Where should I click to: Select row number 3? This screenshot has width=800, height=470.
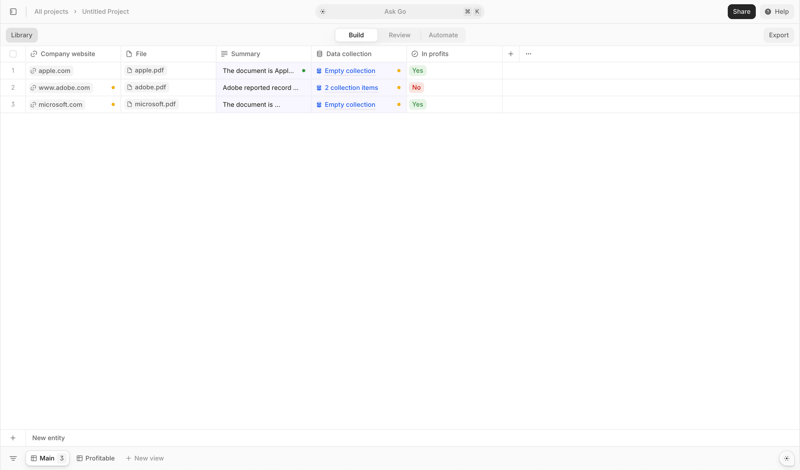[13, 104]
